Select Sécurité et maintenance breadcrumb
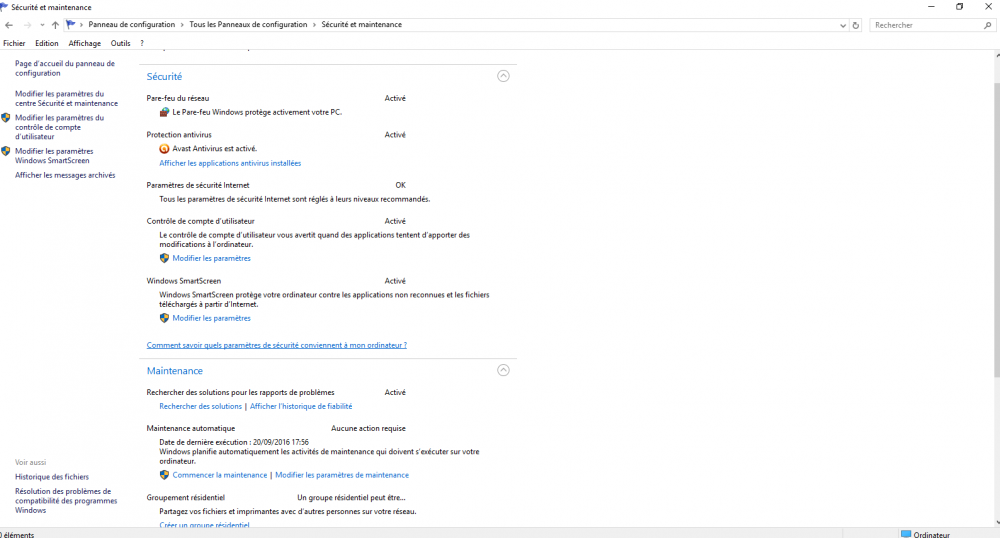Image resolution: width=1000 pixels, height=538 pixels. [362, 24]
